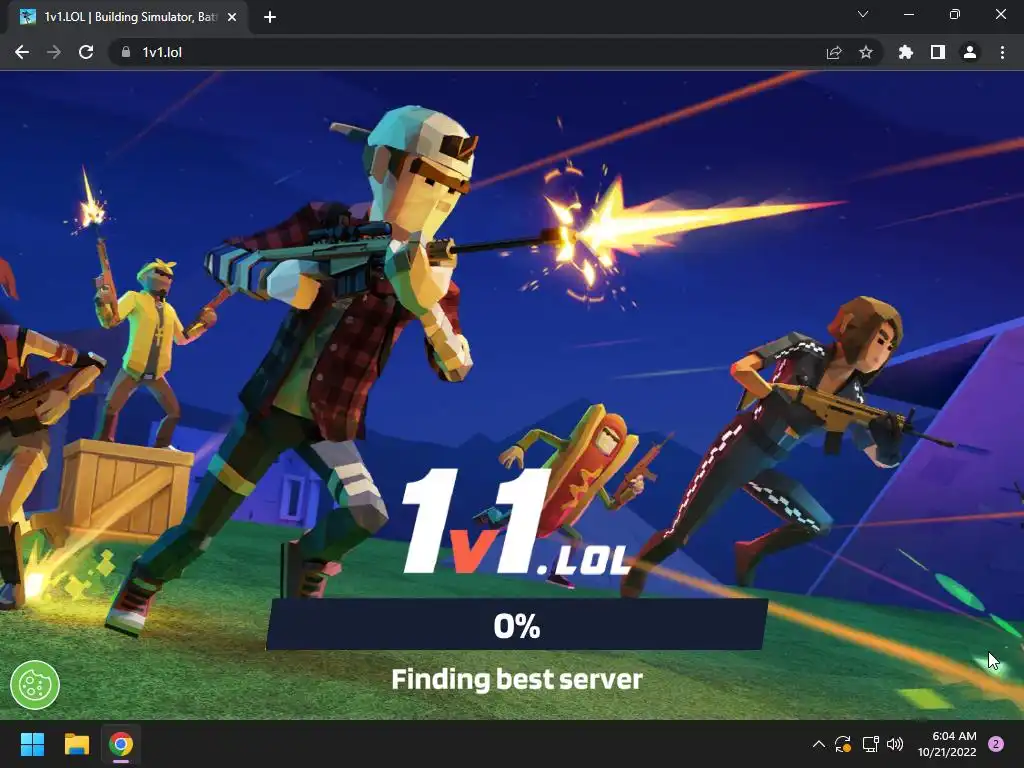The height and width of the screenshot is (768, 1024).
Task: Launch File Explorer from the taskbar
Action: tap(76, 744)
